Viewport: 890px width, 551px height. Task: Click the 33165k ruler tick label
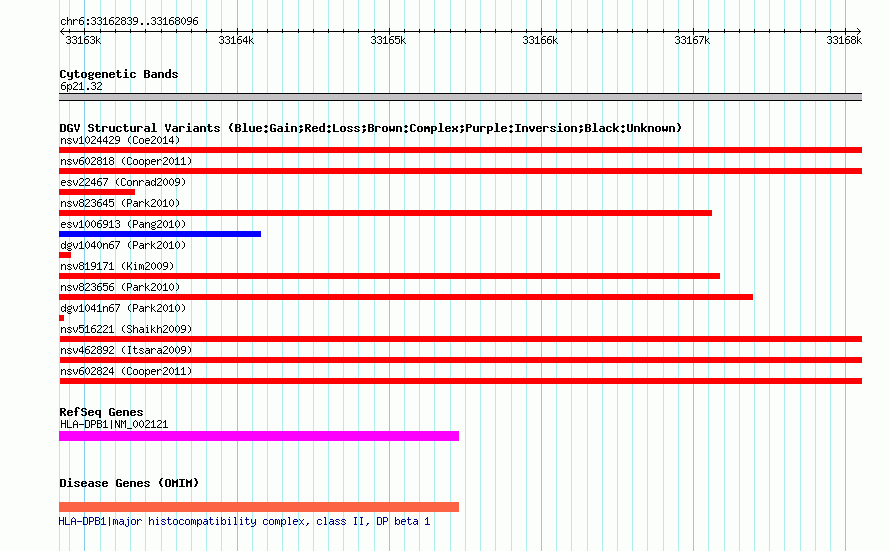tap(388, 40)
